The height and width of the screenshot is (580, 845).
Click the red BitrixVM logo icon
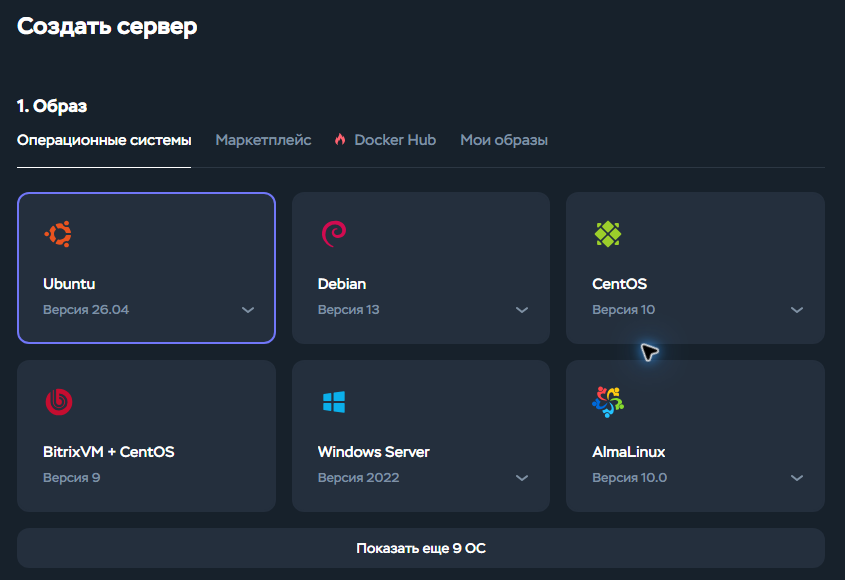pos(59,402)
